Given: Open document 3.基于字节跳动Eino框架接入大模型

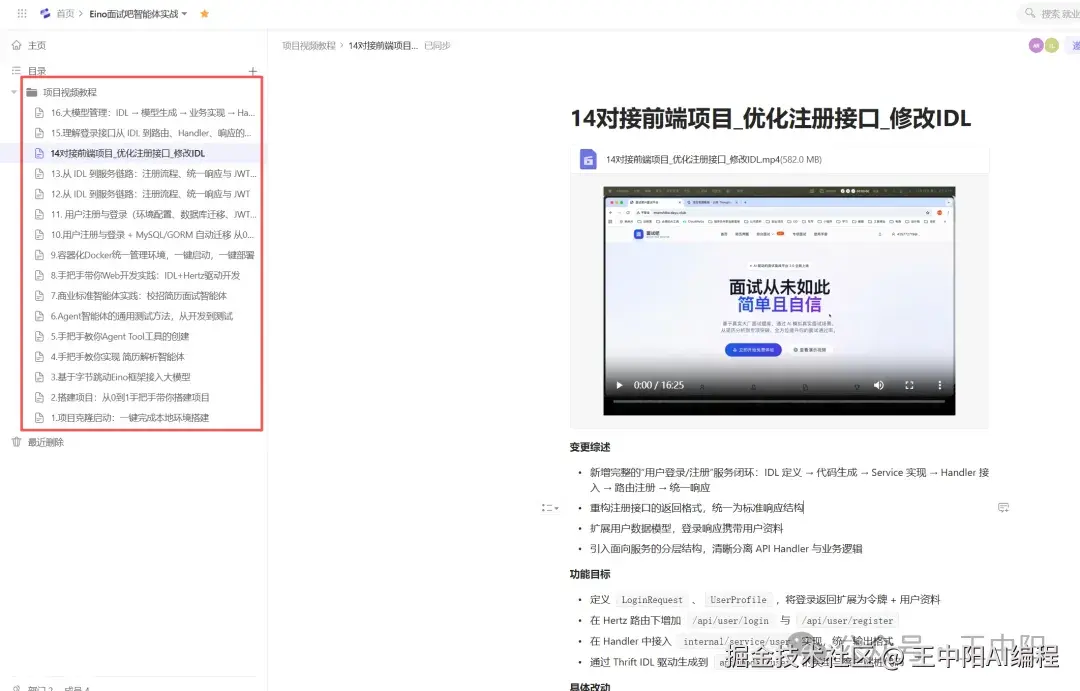Looking at the screenshot, I should 121,377.
